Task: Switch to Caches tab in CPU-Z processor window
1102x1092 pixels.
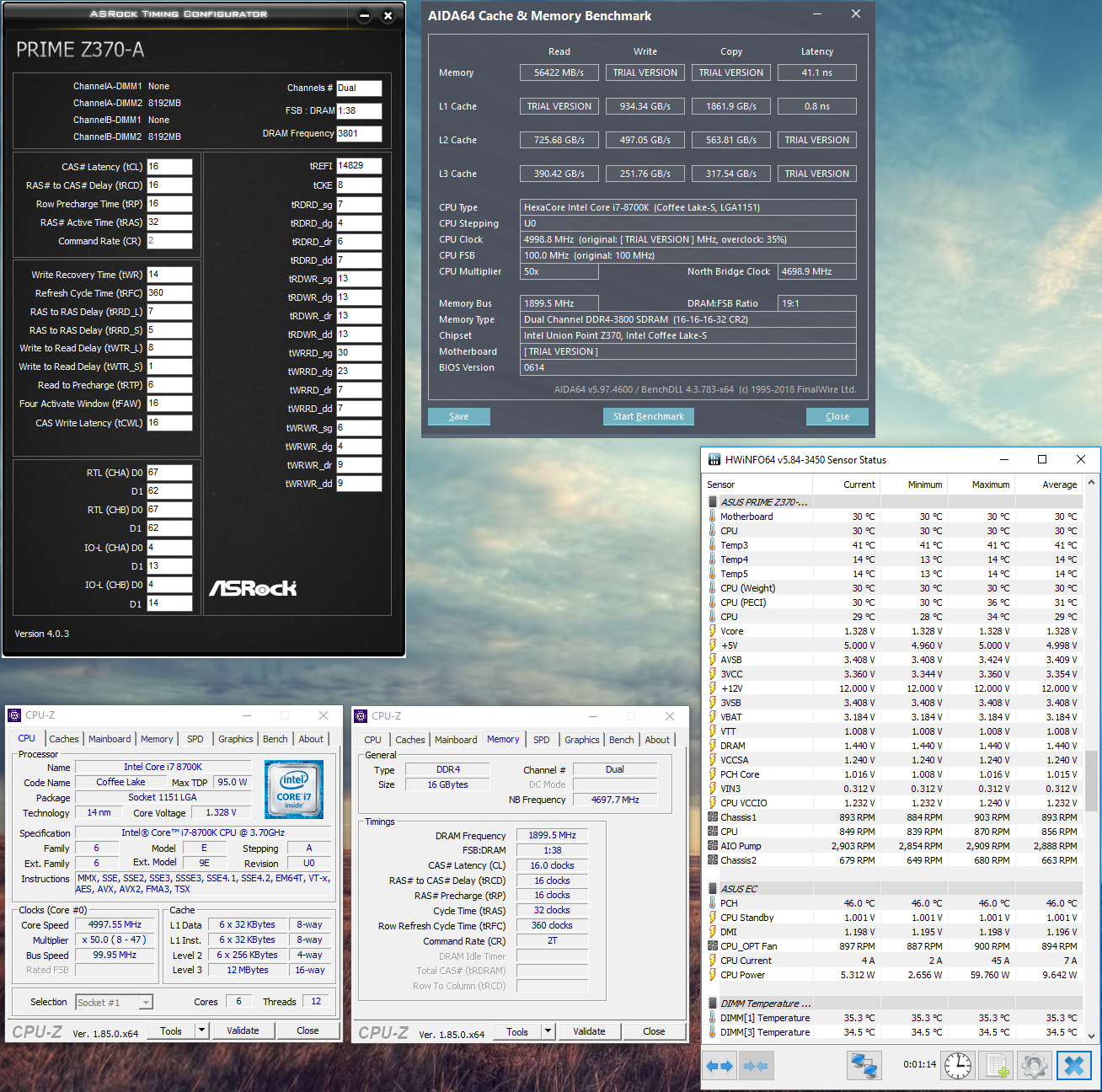Action: (63, 739)
